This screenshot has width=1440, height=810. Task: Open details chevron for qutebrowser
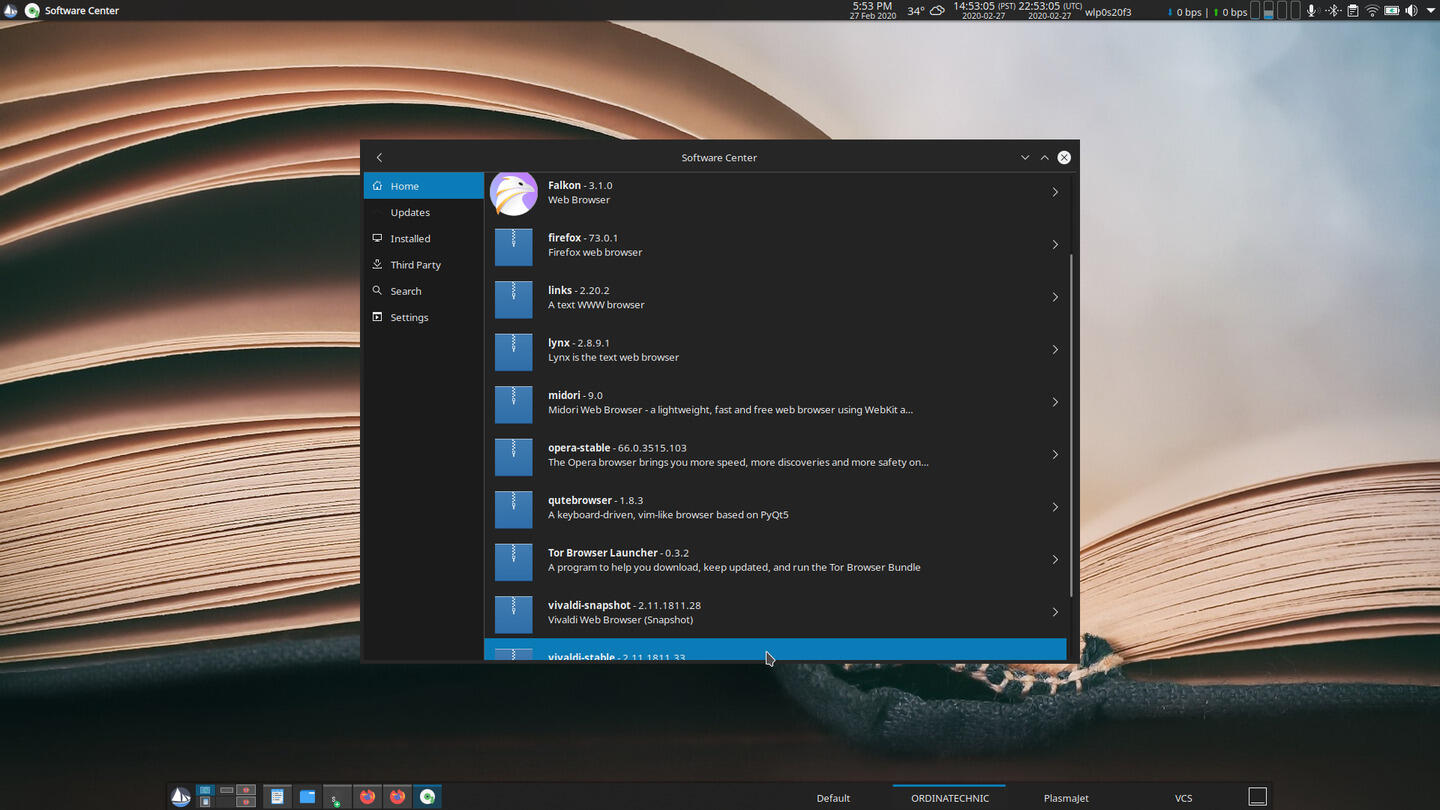(x=1055, y=507)
